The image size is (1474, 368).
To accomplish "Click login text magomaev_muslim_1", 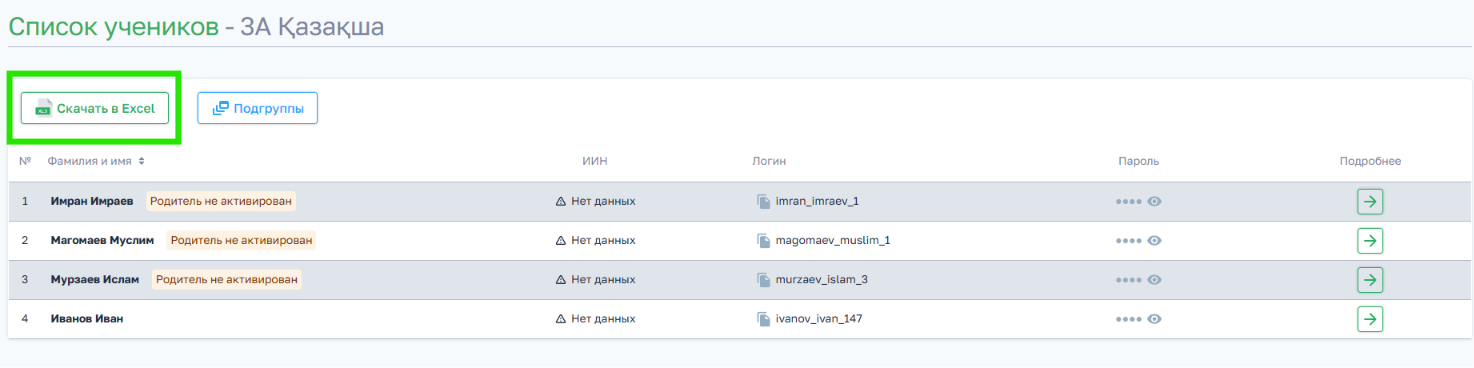I will tap(833, 240).
